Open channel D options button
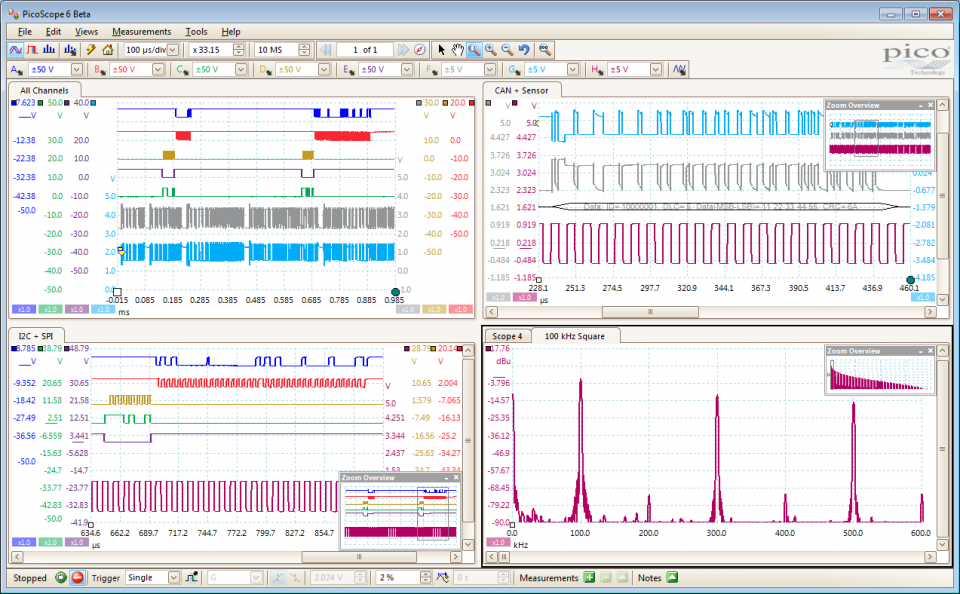The width and height of the screenshot is (960, 594). pyautogui.click(x=265, y=70)
